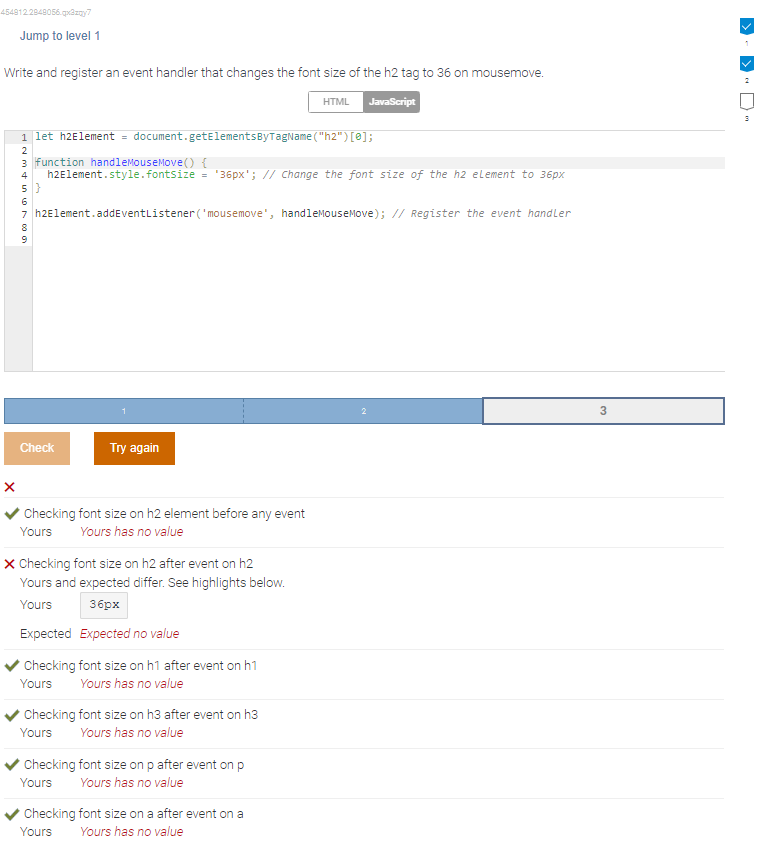The height and width of the screenshot is (844, 759).
Task: Click 'Checking font size on h2 element before any event'
Action: tap(165, 514)
